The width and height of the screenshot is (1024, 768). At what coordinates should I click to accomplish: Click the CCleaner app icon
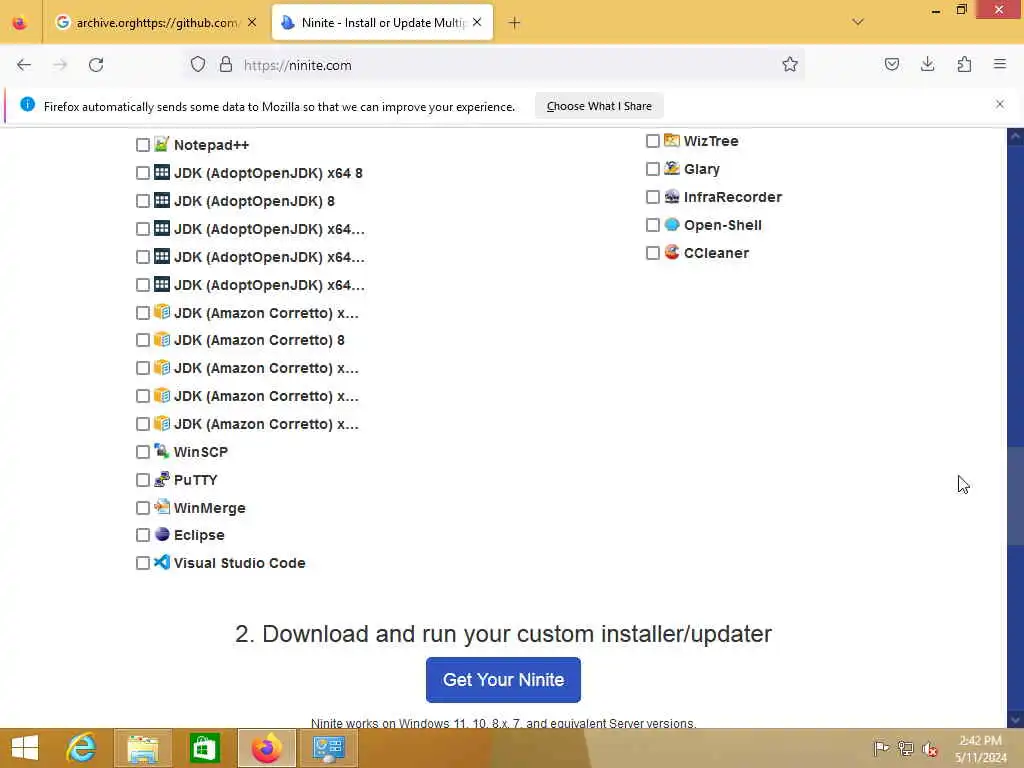pos(671,252)
